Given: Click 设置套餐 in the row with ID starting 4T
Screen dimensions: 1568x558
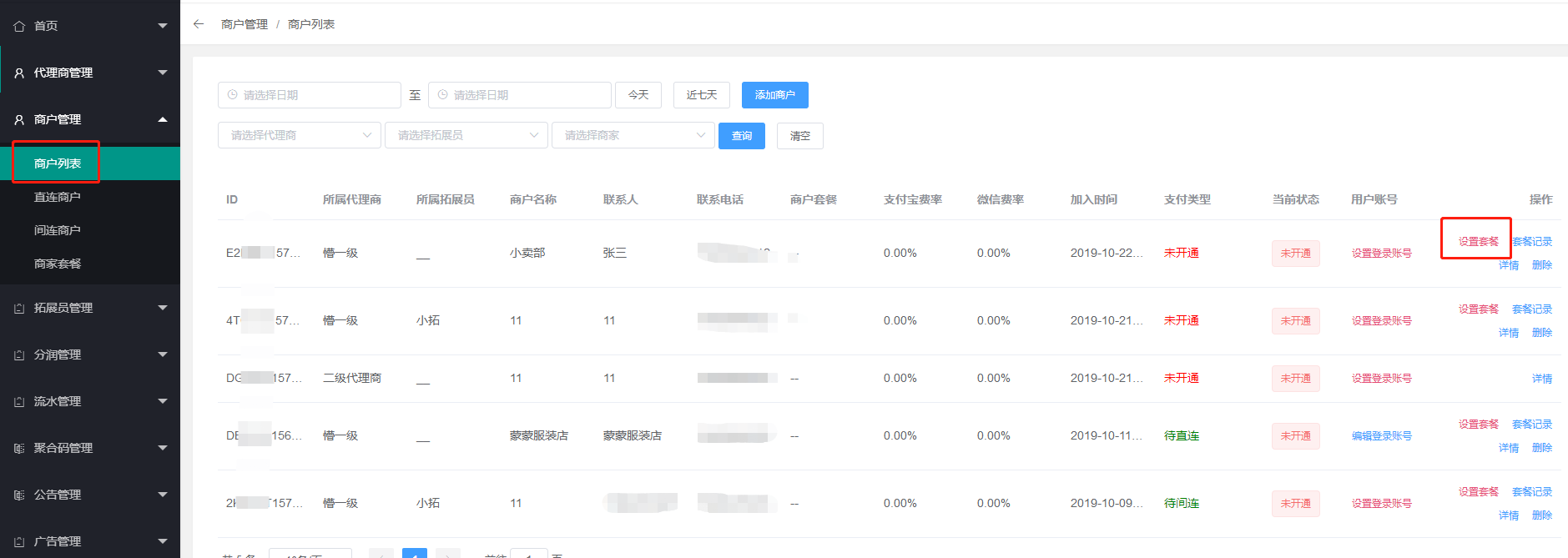Looking at the screenshot, I should click(1479, 309).
